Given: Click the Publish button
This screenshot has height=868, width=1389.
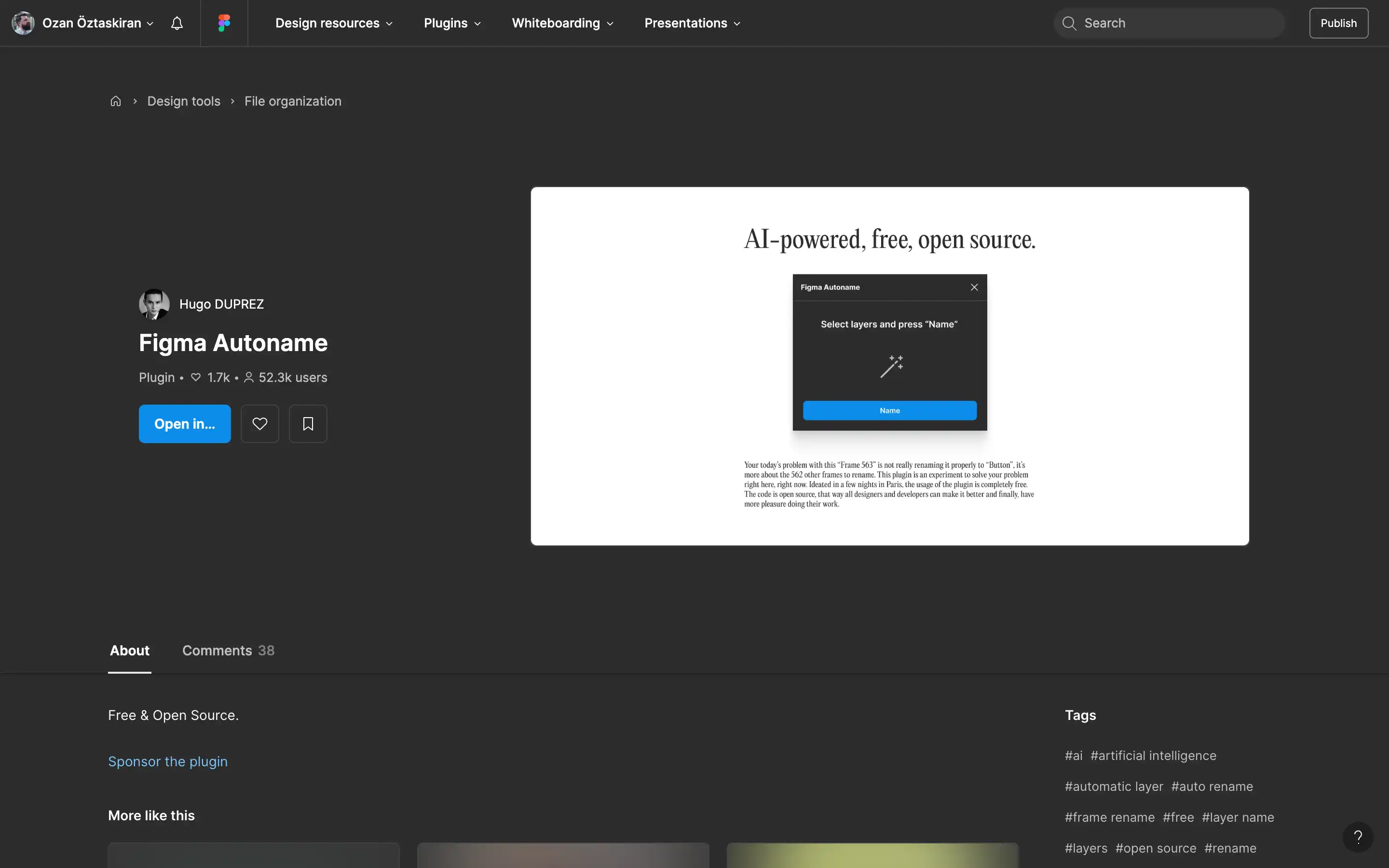Looking at the screenshot, I should 1338,23.
